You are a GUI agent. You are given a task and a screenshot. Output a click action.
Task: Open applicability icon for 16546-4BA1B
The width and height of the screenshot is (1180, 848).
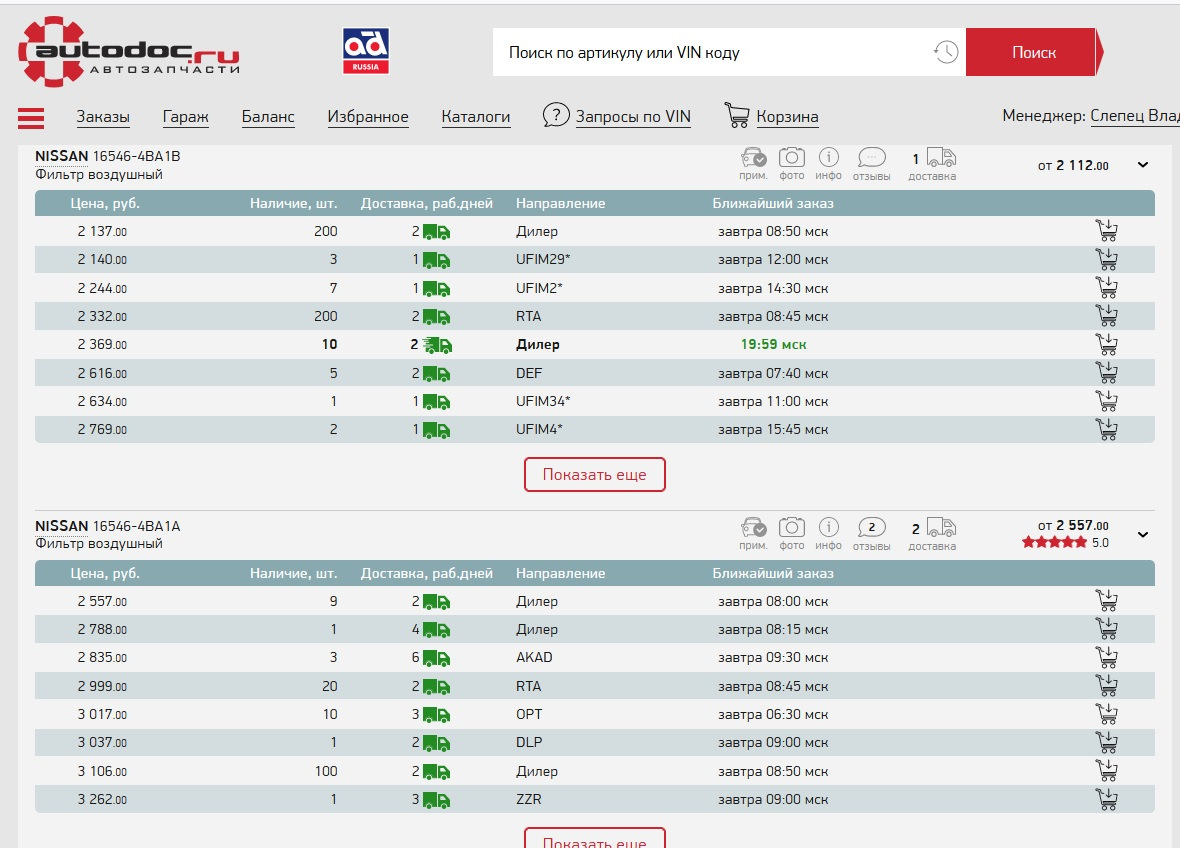click(x=753, y=157)
